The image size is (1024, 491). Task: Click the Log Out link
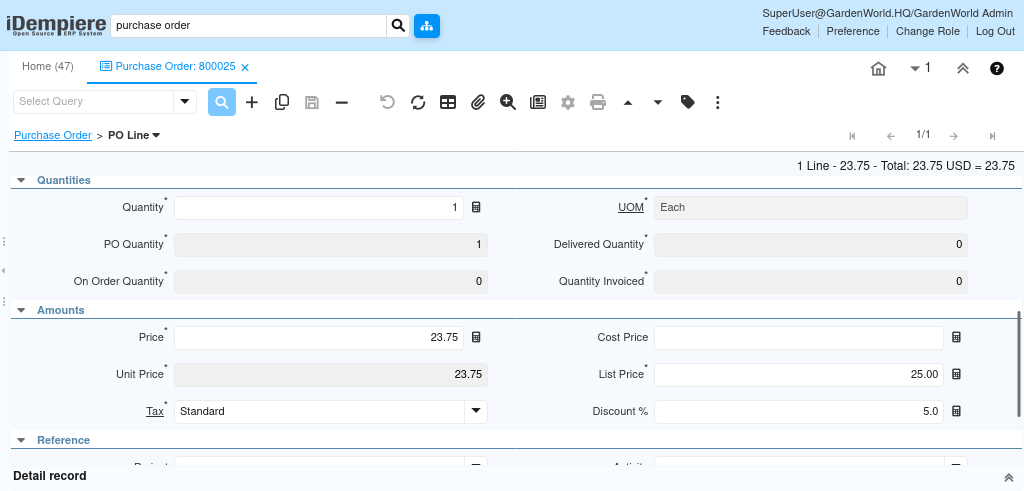[995, 31]
